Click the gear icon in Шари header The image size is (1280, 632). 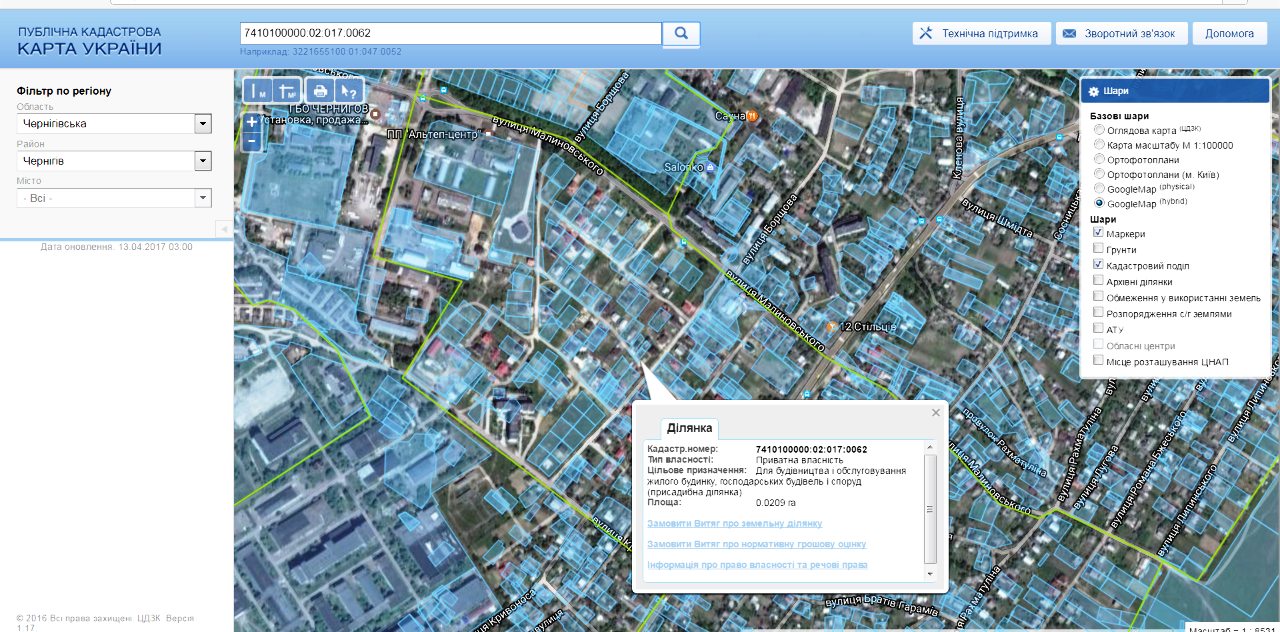(x=1094, y=91)
